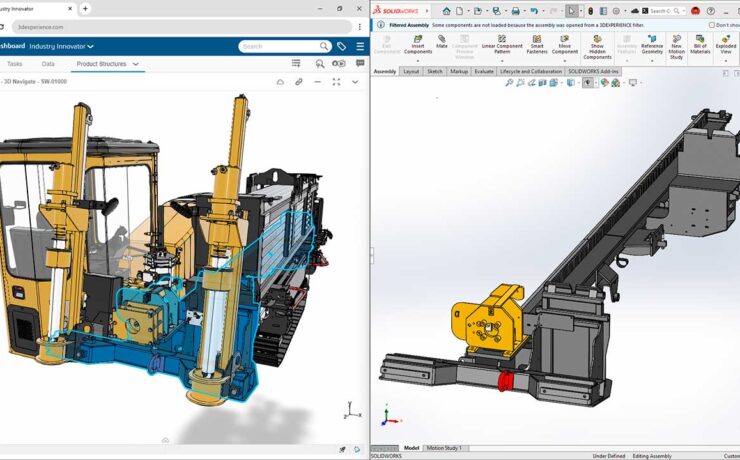The width and height of the screenshot is (740, 460).
Task: Switch to the Data dashboard tab
Action: pyautogui.click(x=48, y=64)
